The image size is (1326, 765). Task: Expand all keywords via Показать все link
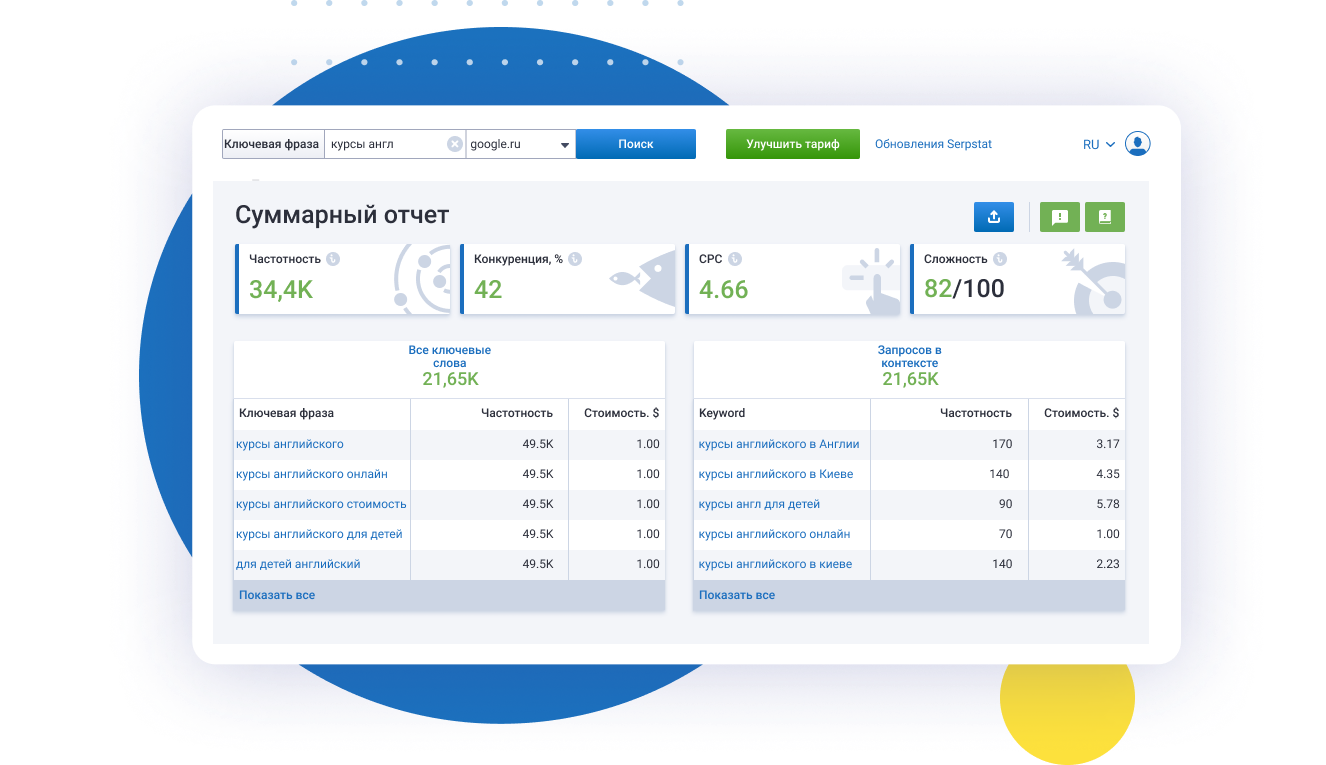pyautogui.click(x=276, y=594)
